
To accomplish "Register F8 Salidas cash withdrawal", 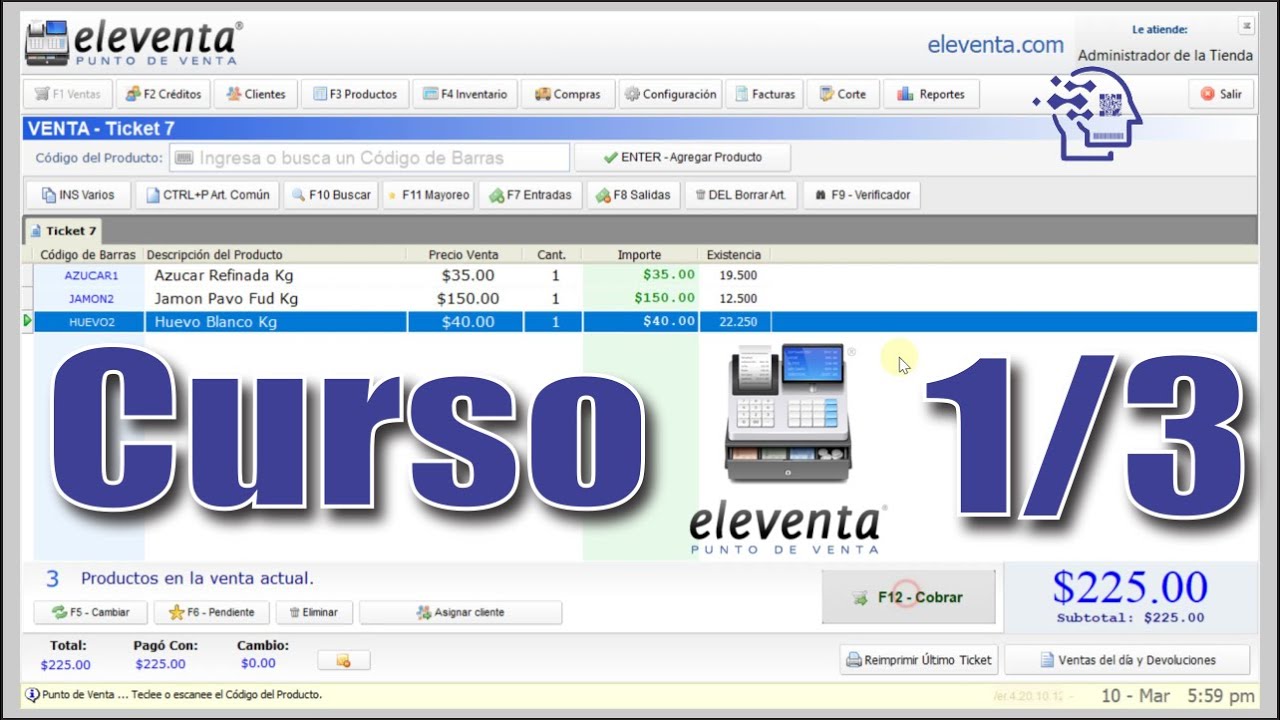I will tap(632, 195).
